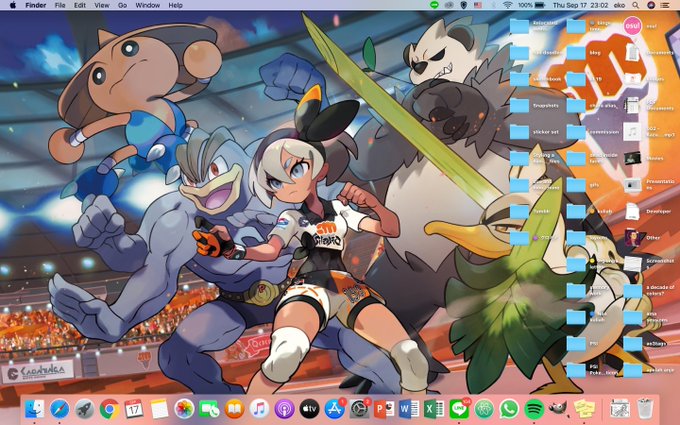Image resolution: width=680 pixels, height=425 pixels.
Task: Open the View menu
Action: pos(102,5)
